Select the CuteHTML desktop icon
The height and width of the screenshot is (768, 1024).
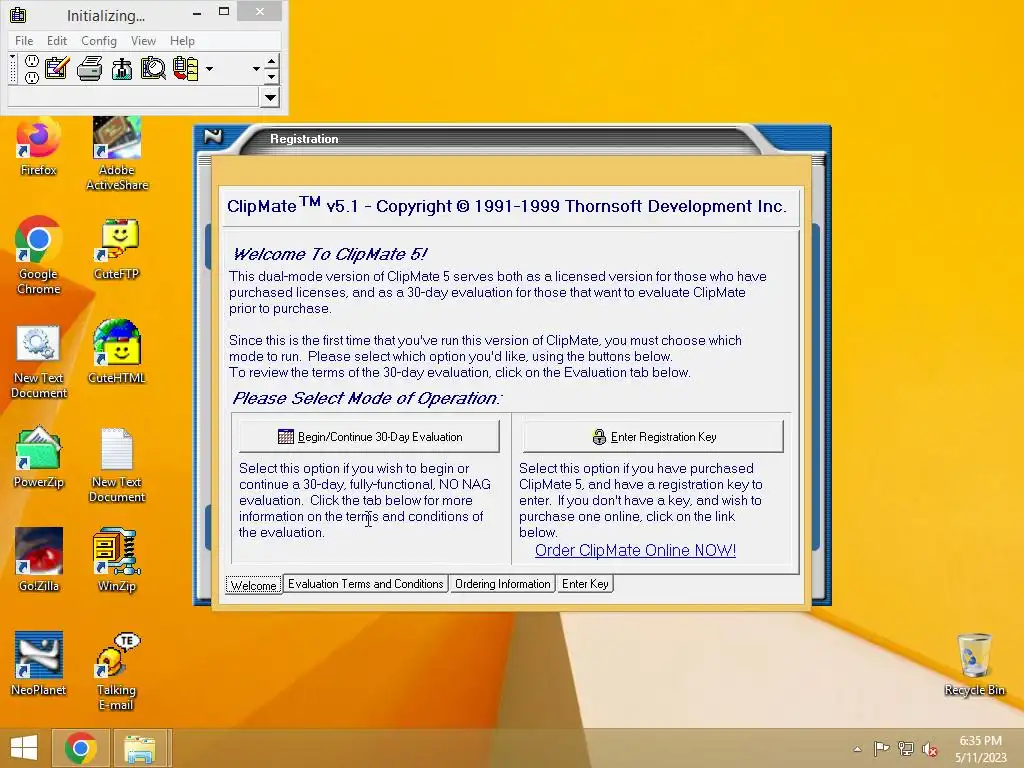(x=117, y=353)
